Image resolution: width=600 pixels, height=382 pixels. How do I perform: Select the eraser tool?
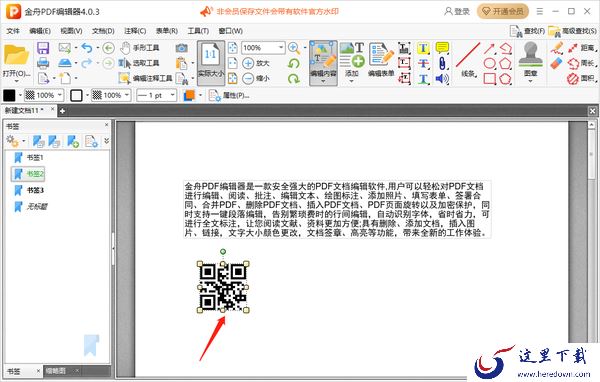tap(557, 63)
